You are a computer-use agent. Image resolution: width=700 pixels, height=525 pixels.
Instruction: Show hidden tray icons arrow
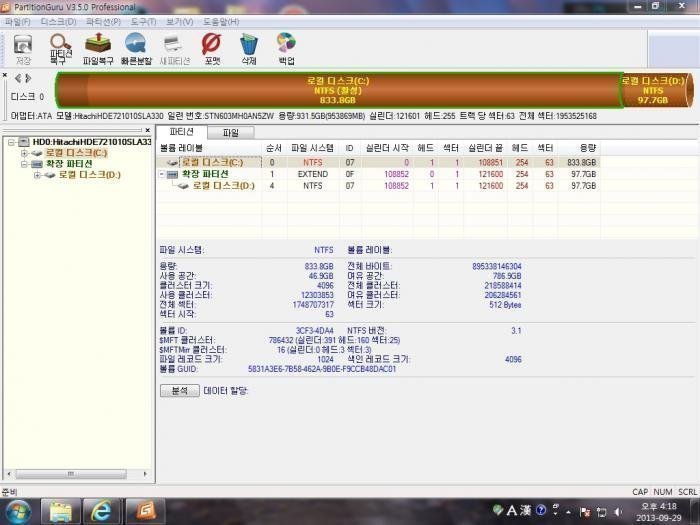click(568, 512)
